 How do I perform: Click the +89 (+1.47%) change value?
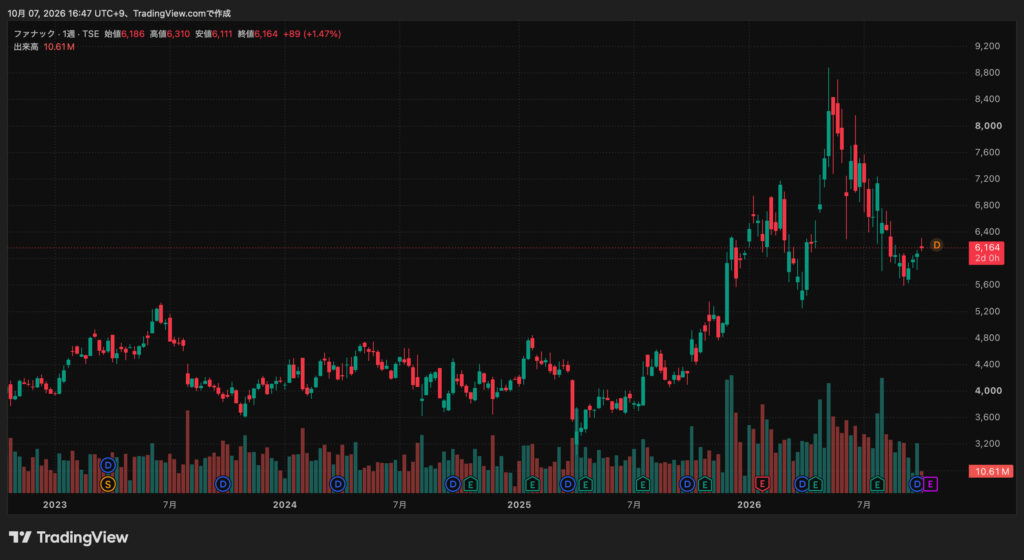point(312,34)
